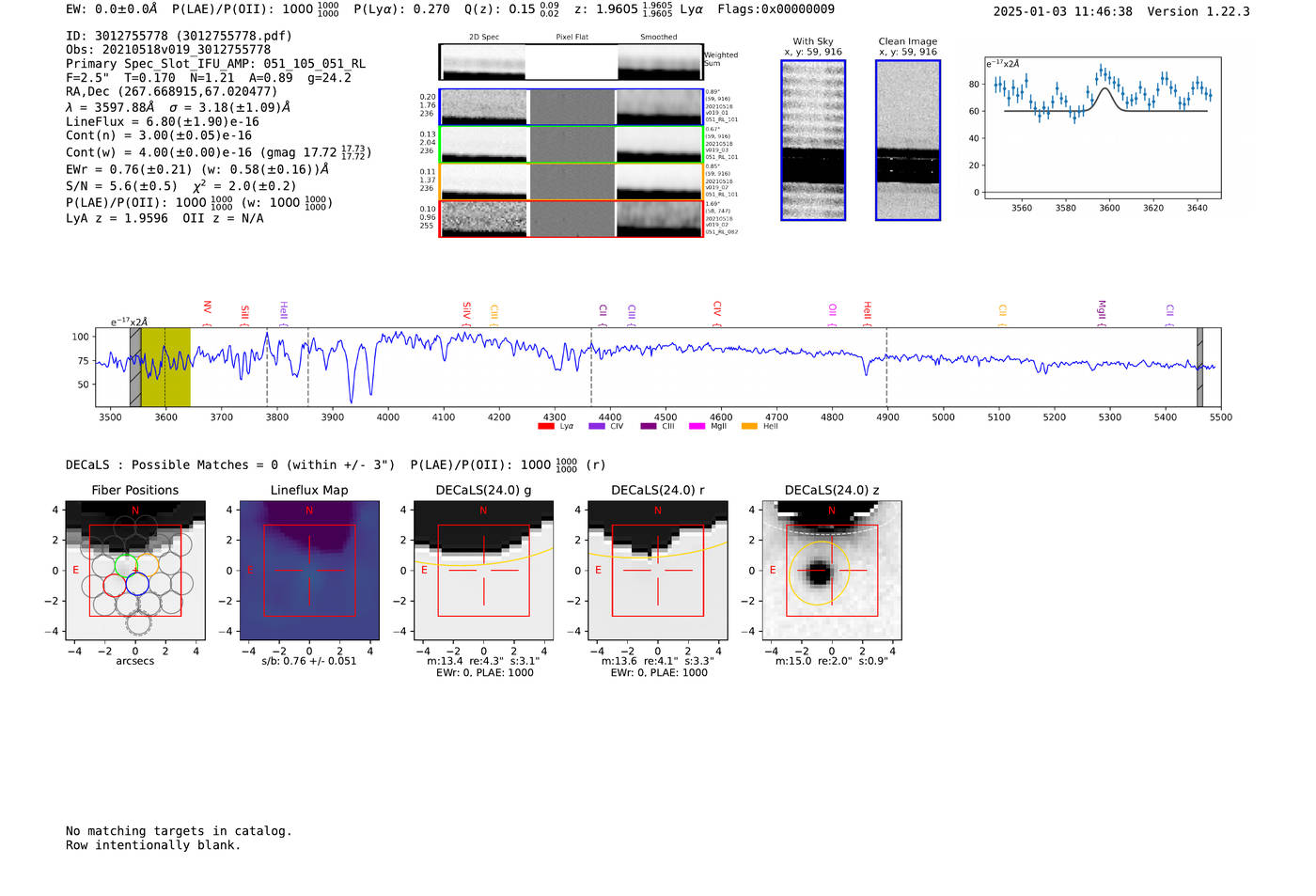This screenshot has height=896, width=1316.
Task: Click the hatched gray band near 5460Å
Action: tap(1199, 367)
